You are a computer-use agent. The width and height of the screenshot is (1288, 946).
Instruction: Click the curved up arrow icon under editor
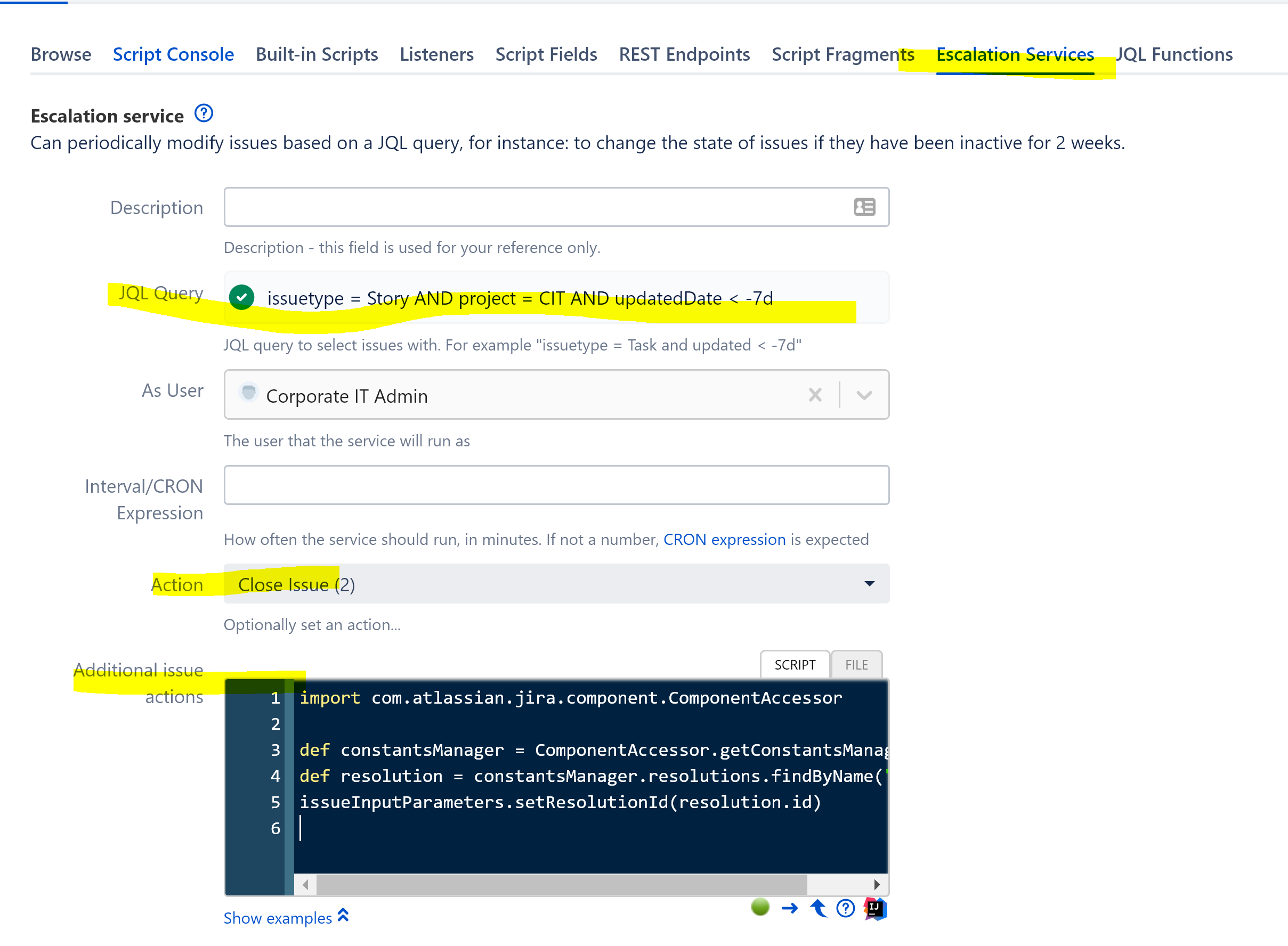[818, 908]
